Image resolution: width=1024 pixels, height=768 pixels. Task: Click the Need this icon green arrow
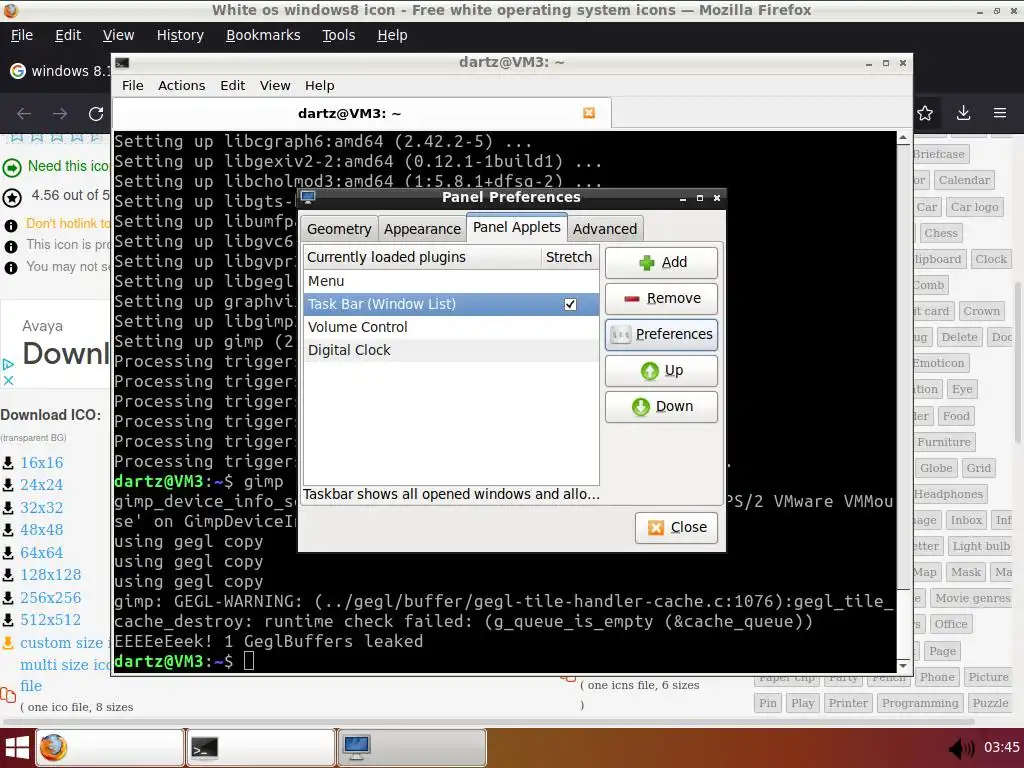12,168
